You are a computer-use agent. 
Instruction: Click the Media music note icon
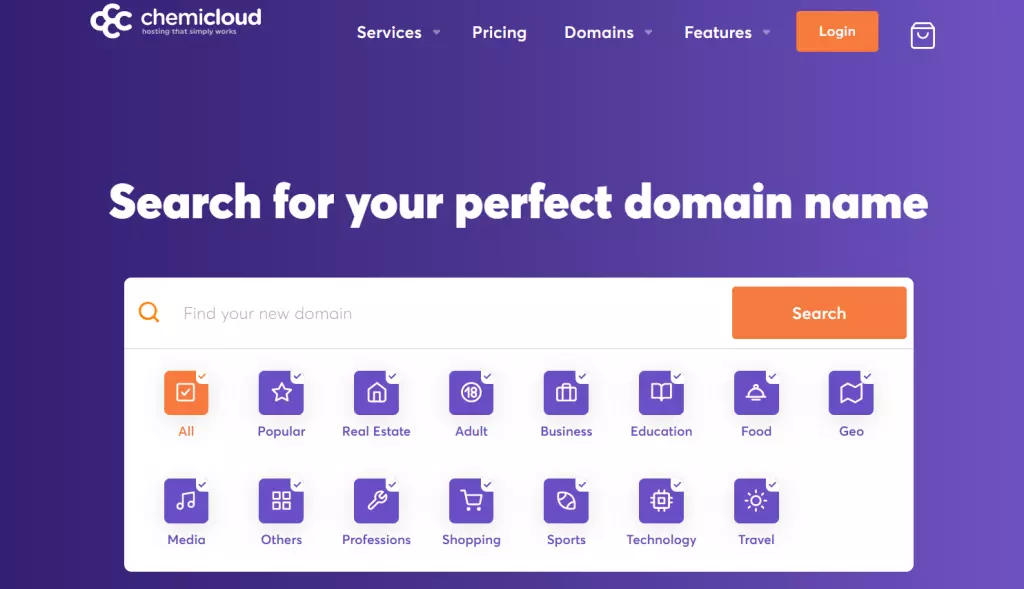[x=186, y=500]
